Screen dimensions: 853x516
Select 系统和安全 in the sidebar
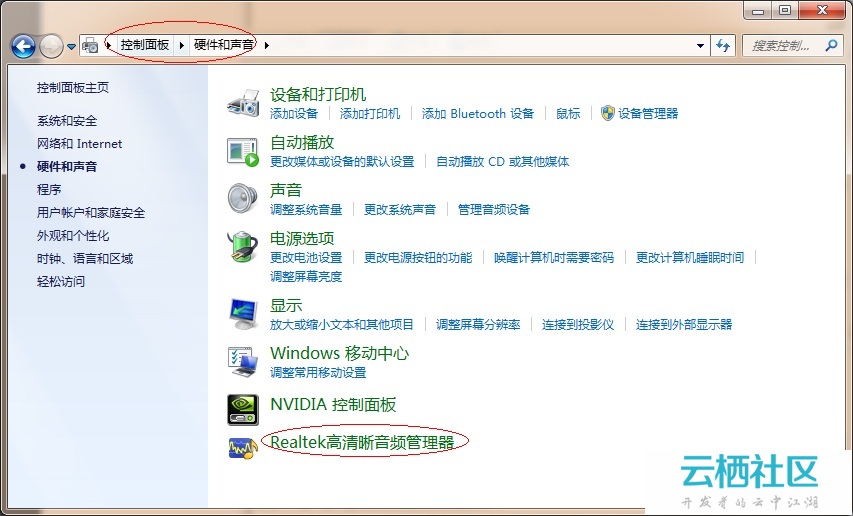tap(67, 121)
